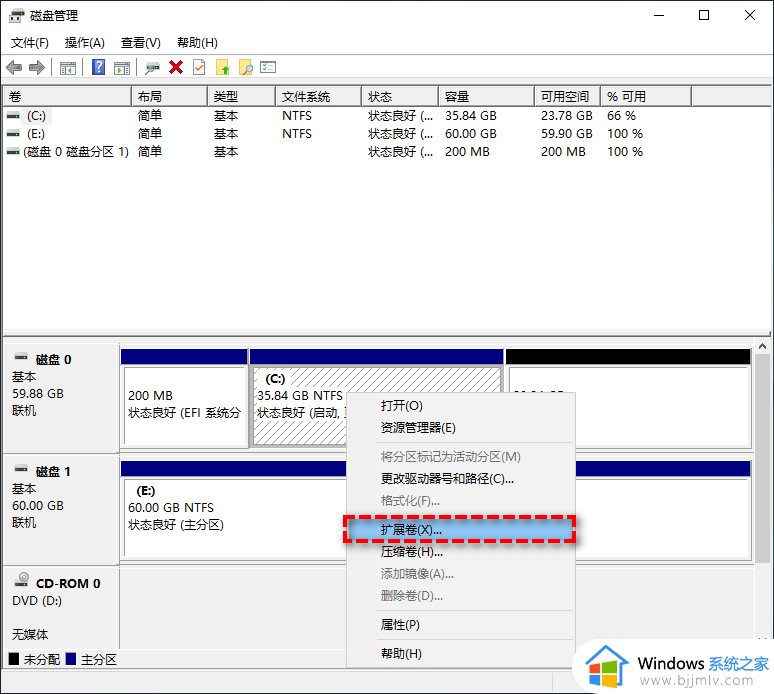Image resolution: width=774 pixels, height=694 pixels.
Task: Sort by the 可用空间 column header
Action: point(567,96)
